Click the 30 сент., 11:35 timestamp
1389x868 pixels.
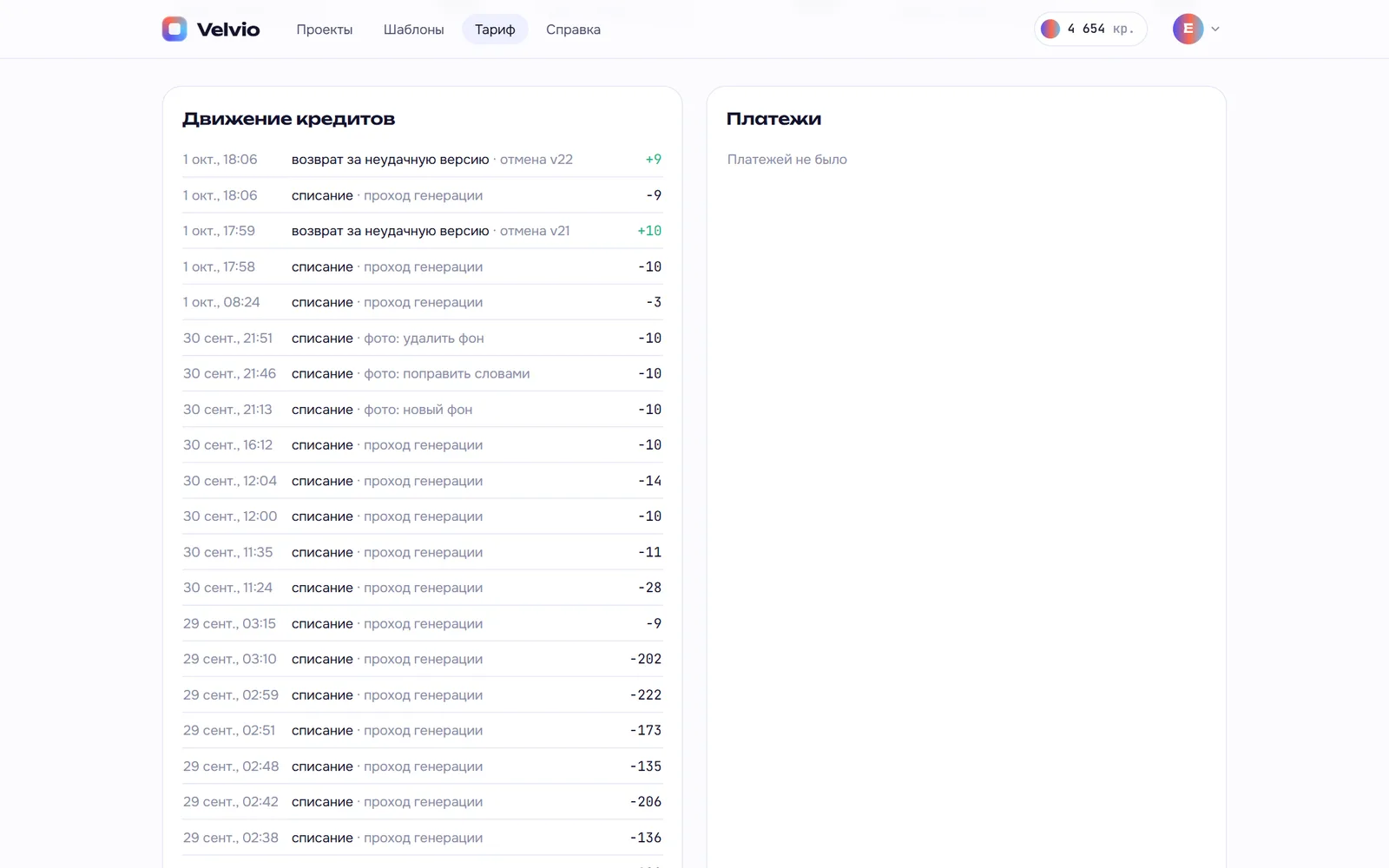coord(227,552)
